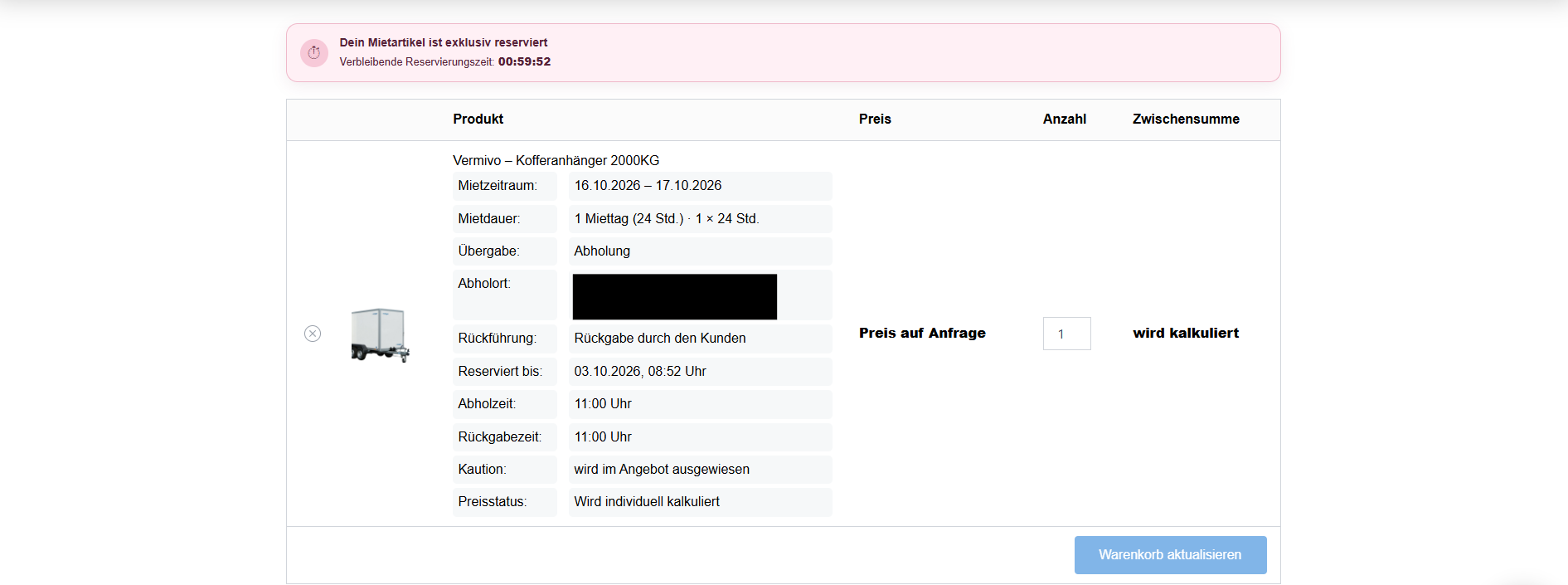Click 'Dein Mietartikel ist exklusiv reserviert' heading
The width and height of the screenshot is (1568, 585).
(444, 43)
